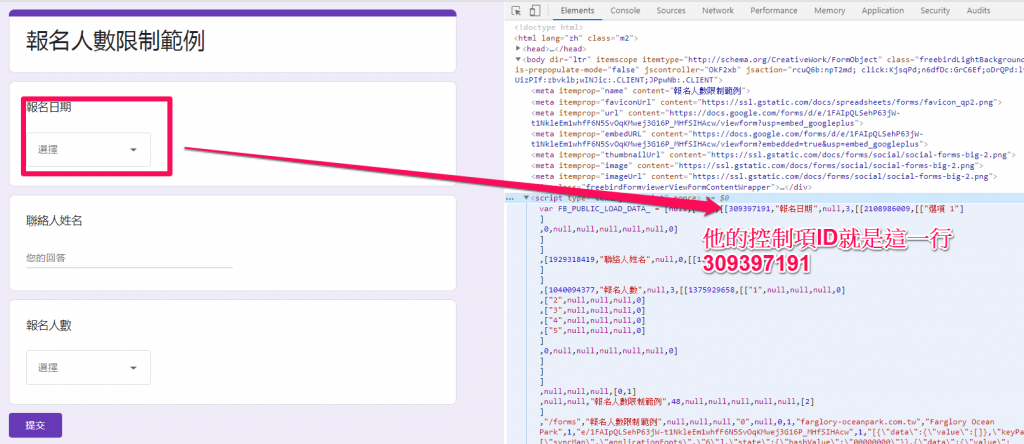This screenshot has height=444, width=1024.
Task: Expand the head element node
Action: (x=518, y=48)
